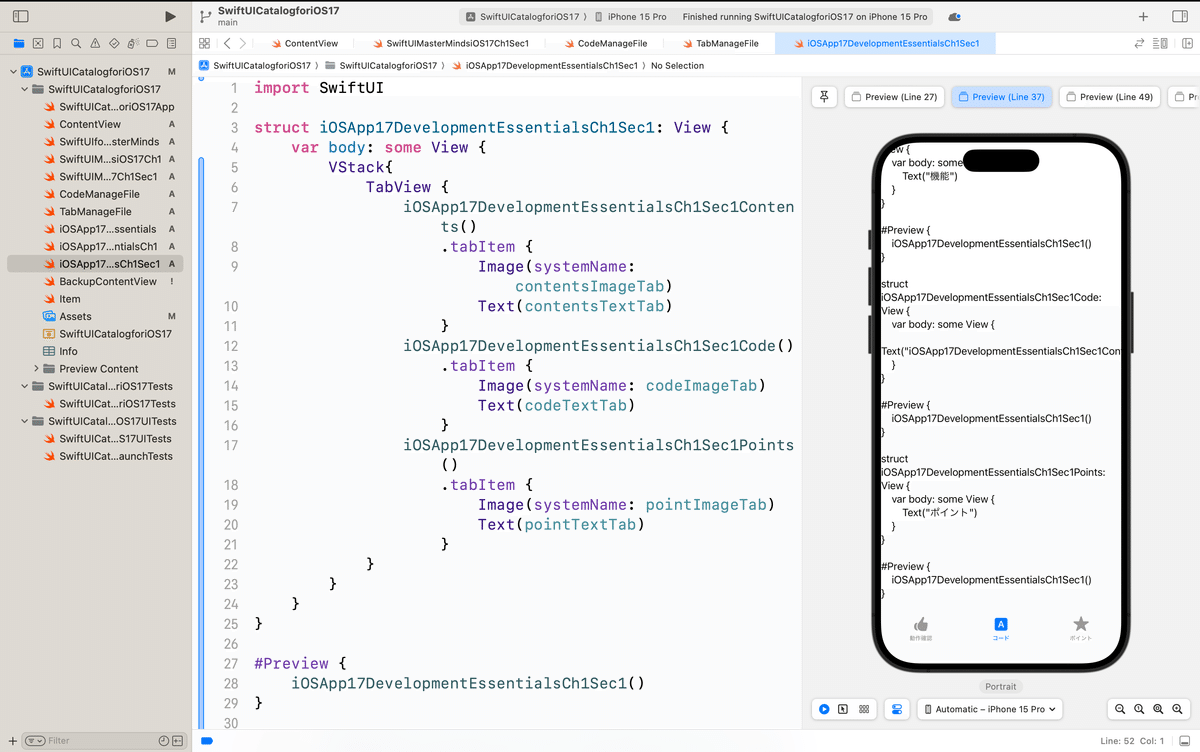
Task: Toggle the navigator sidebar
Action: (x=20, y=17)
